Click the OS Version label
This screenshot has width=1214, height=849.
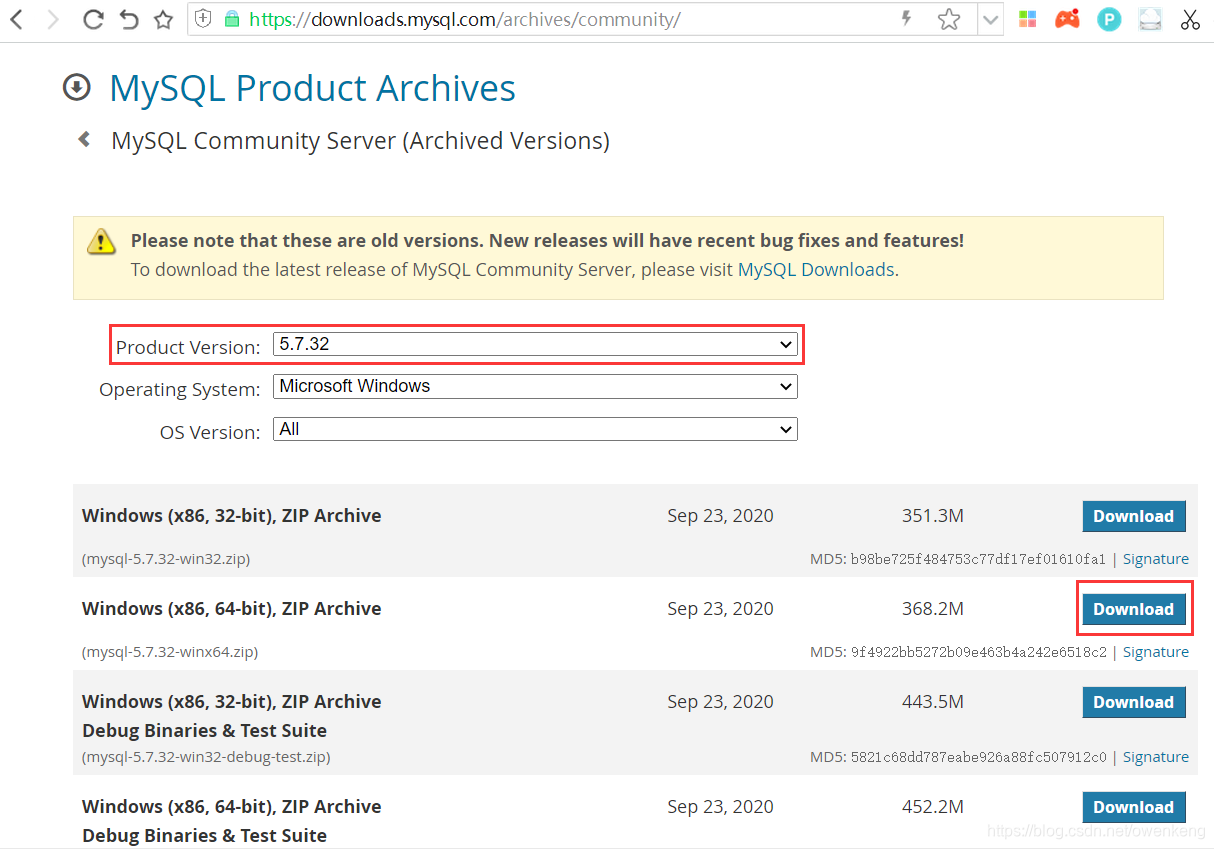210,433
